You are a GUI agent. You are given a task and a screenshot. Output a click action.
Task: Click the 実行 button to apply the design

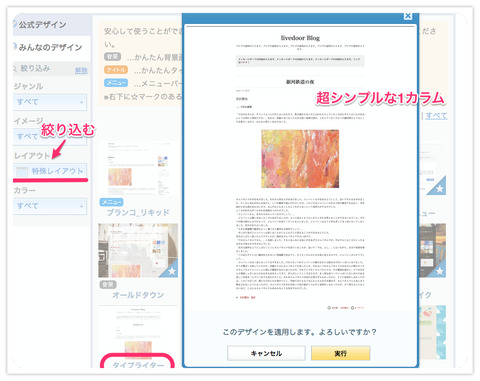pyautogui.click(x=340, y=353)
